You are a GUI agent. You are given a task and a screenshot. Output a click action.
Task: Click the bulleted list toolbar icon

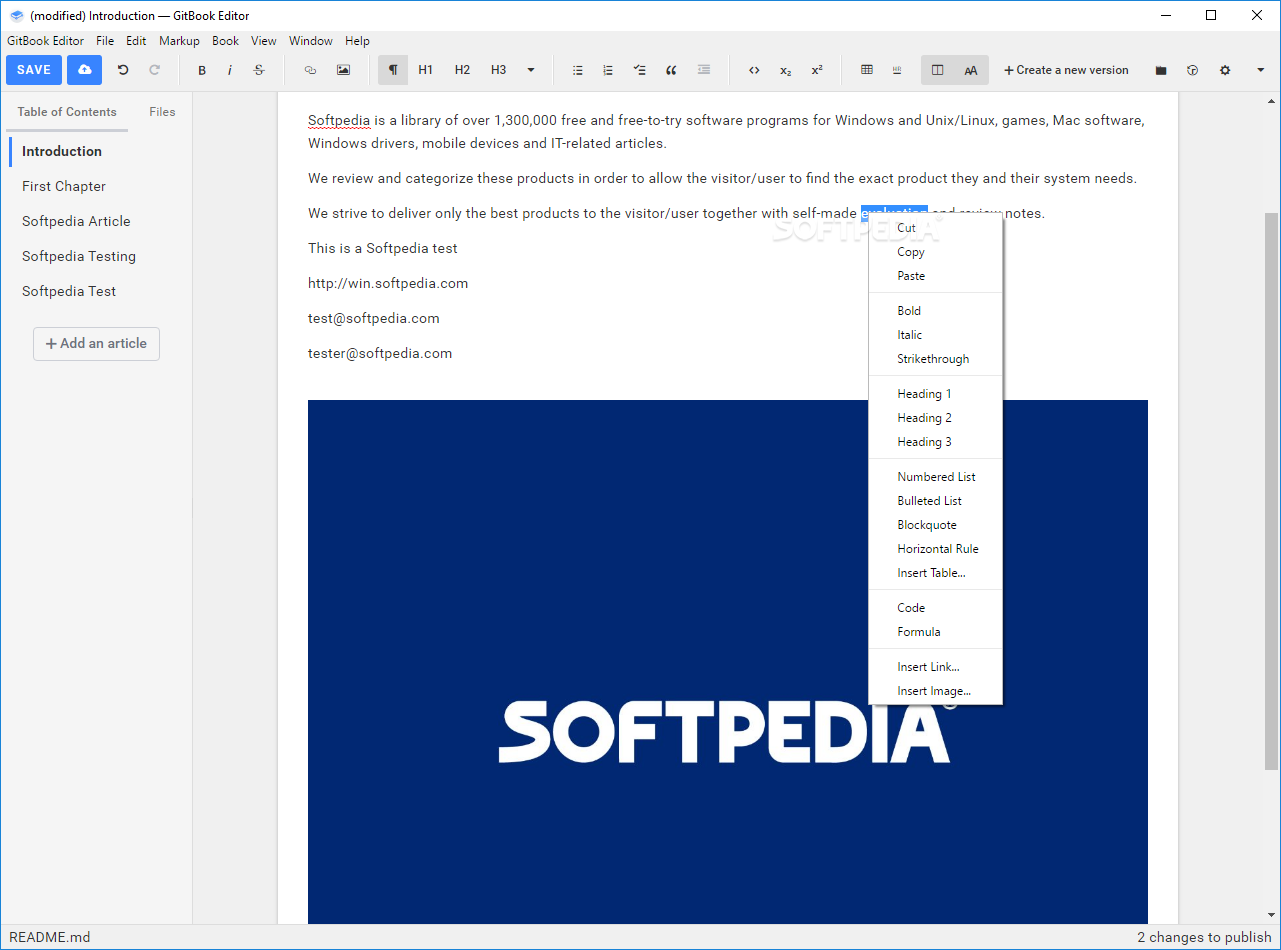click(x=577, y=70)
